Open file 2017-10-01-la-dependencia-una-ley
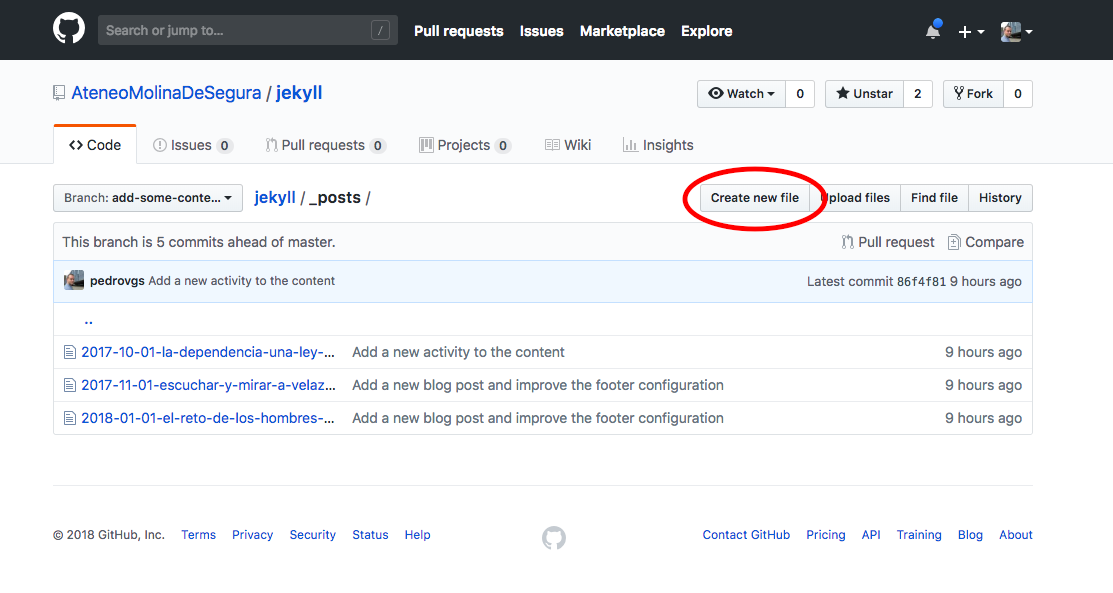1113x593 pixels. point(208,352)
